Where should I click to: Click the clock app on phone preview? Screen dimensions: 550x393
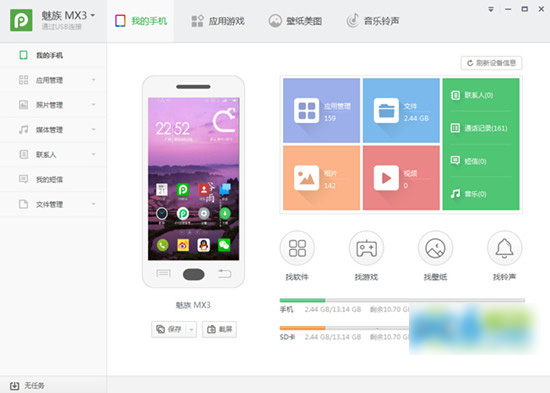pyautogui.click(x=162, y=213)
